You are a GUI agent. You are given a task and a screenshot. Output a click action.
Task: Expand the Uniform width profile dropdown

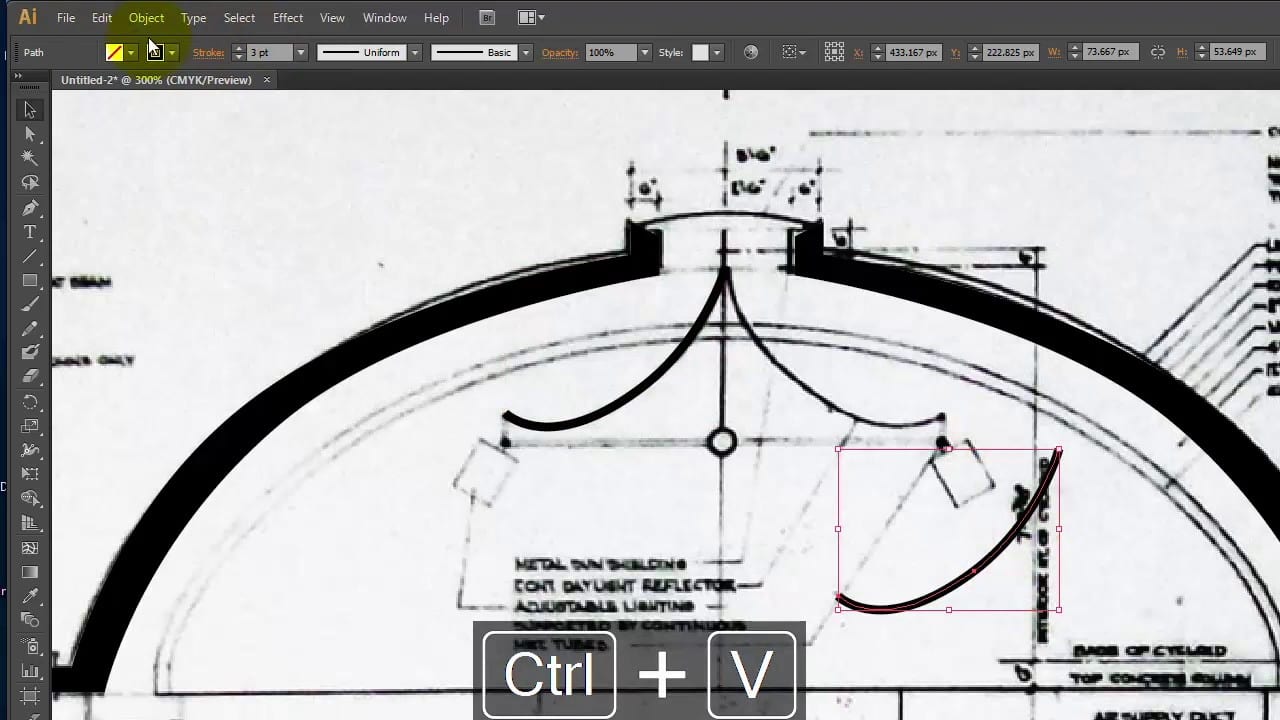tap(414, 52)
